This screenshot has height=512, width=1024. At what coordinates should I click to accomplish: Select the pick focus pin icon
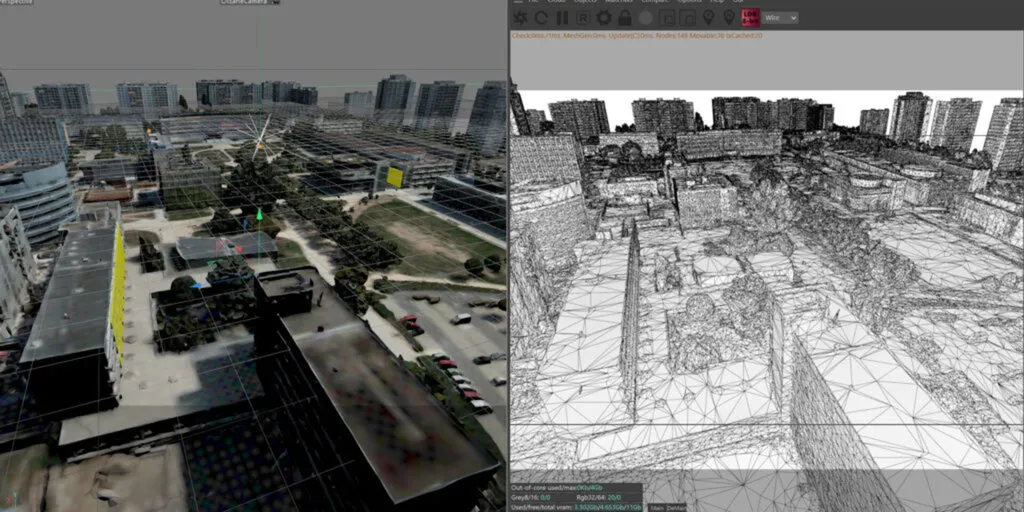pyautogui.click(x=709, y=18)
